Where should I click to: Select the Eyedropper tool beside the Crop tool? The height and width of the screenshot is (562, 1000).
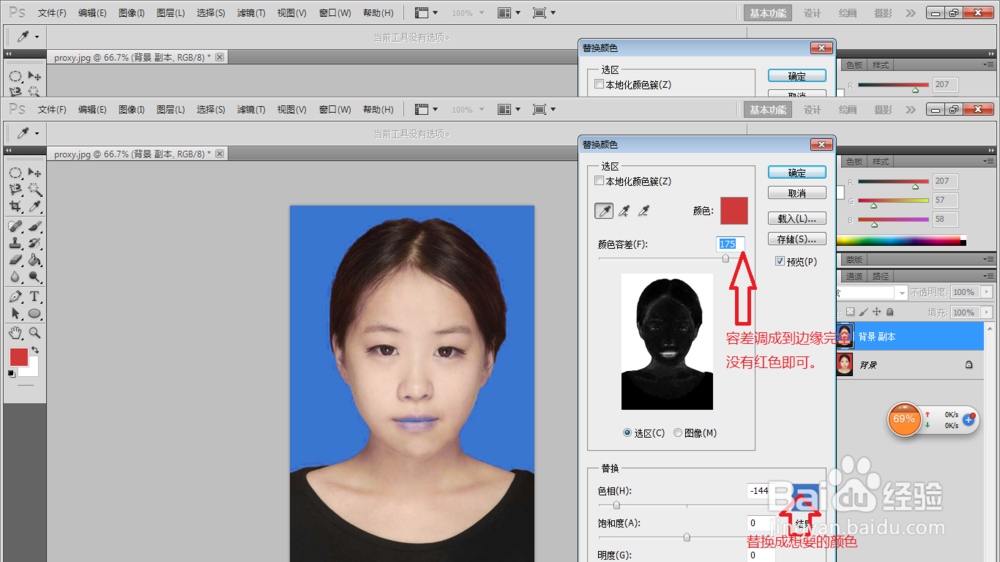tap(34, 206)
